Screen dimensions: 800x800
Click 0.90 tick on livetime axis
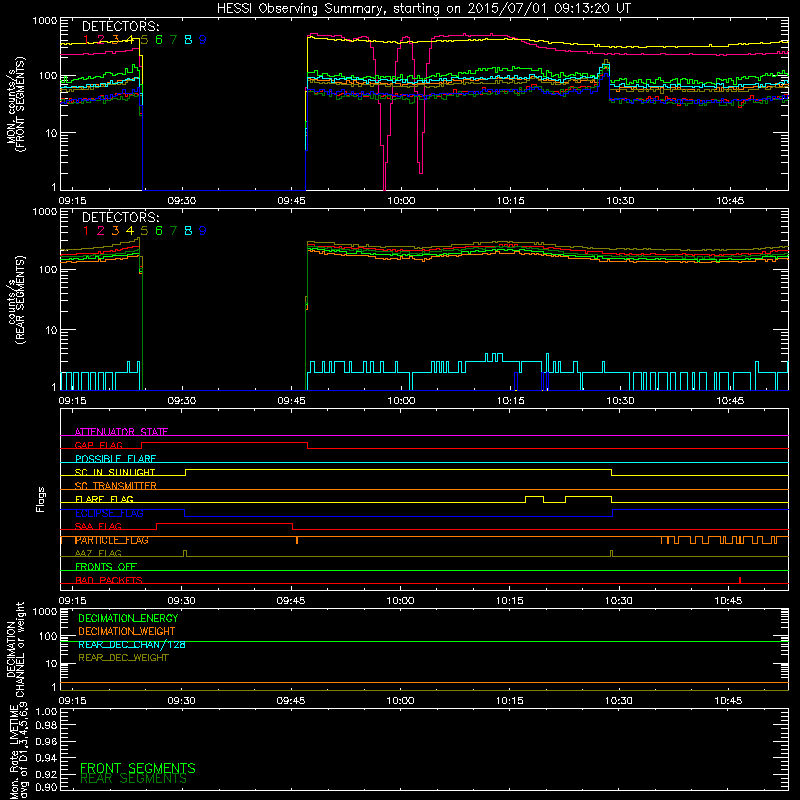46,788
